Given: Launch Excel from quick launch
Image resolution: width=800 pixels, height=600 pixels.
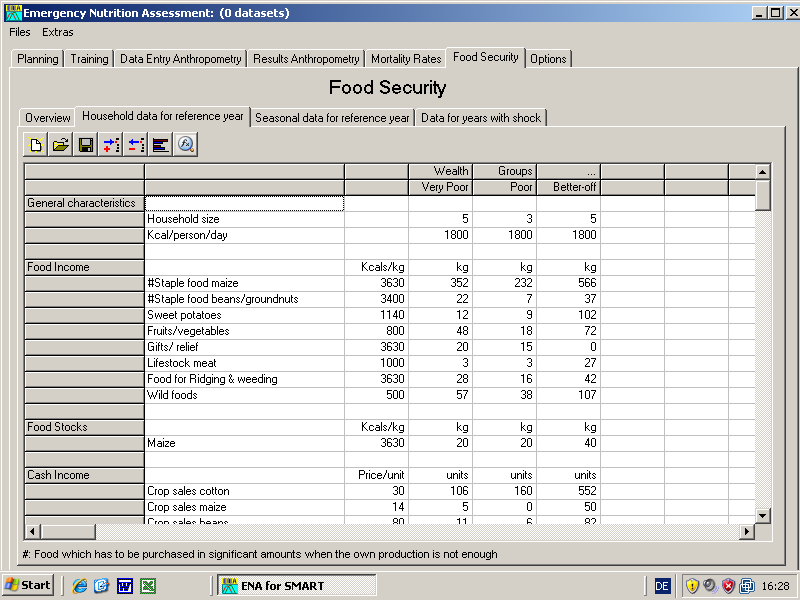Looking at the screenshot, I should pyautogui.click(x=148, y=586).
